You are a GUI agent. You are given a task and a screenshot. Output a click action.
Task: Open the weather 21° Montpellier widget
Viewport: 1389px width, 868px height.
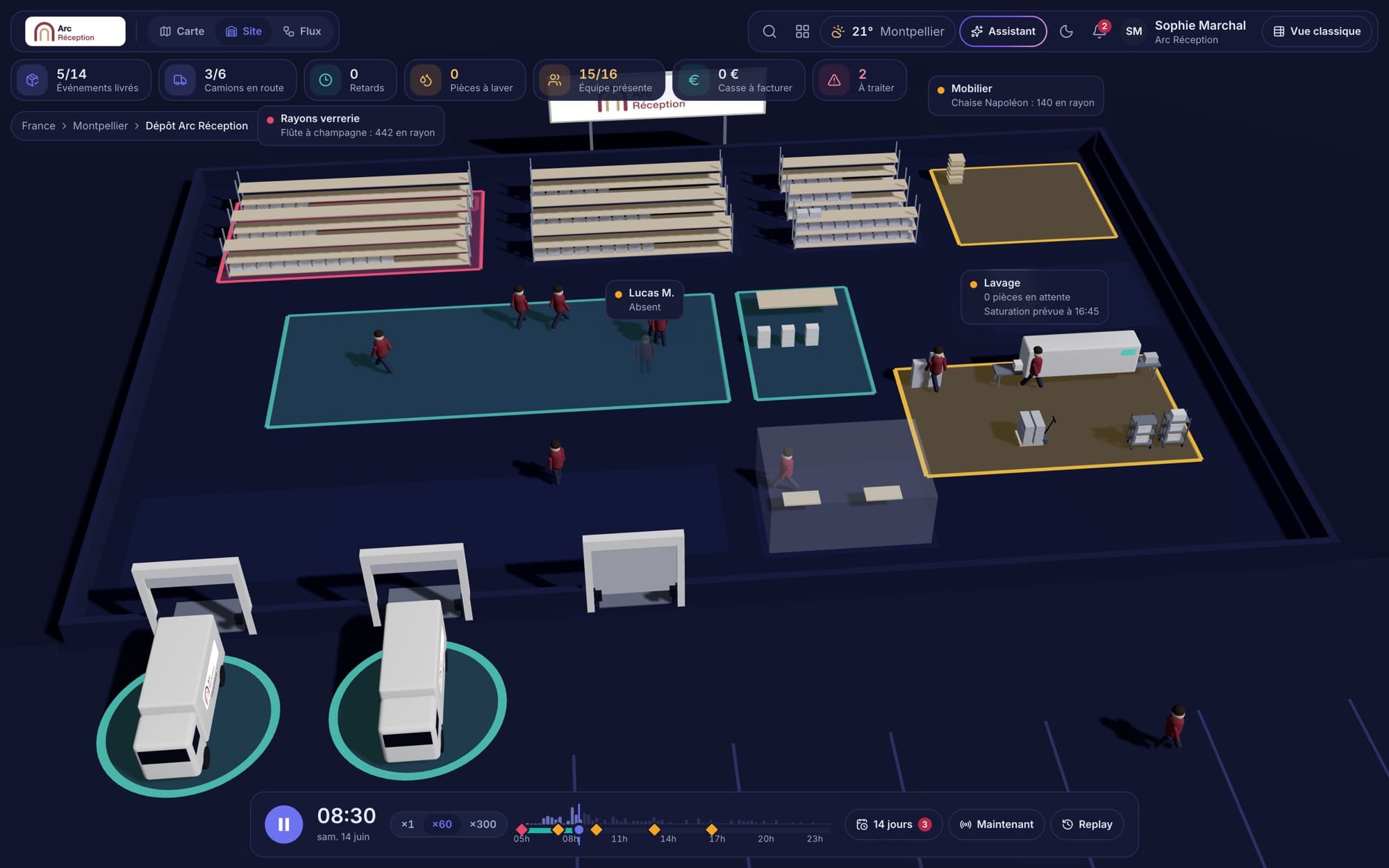888,31
